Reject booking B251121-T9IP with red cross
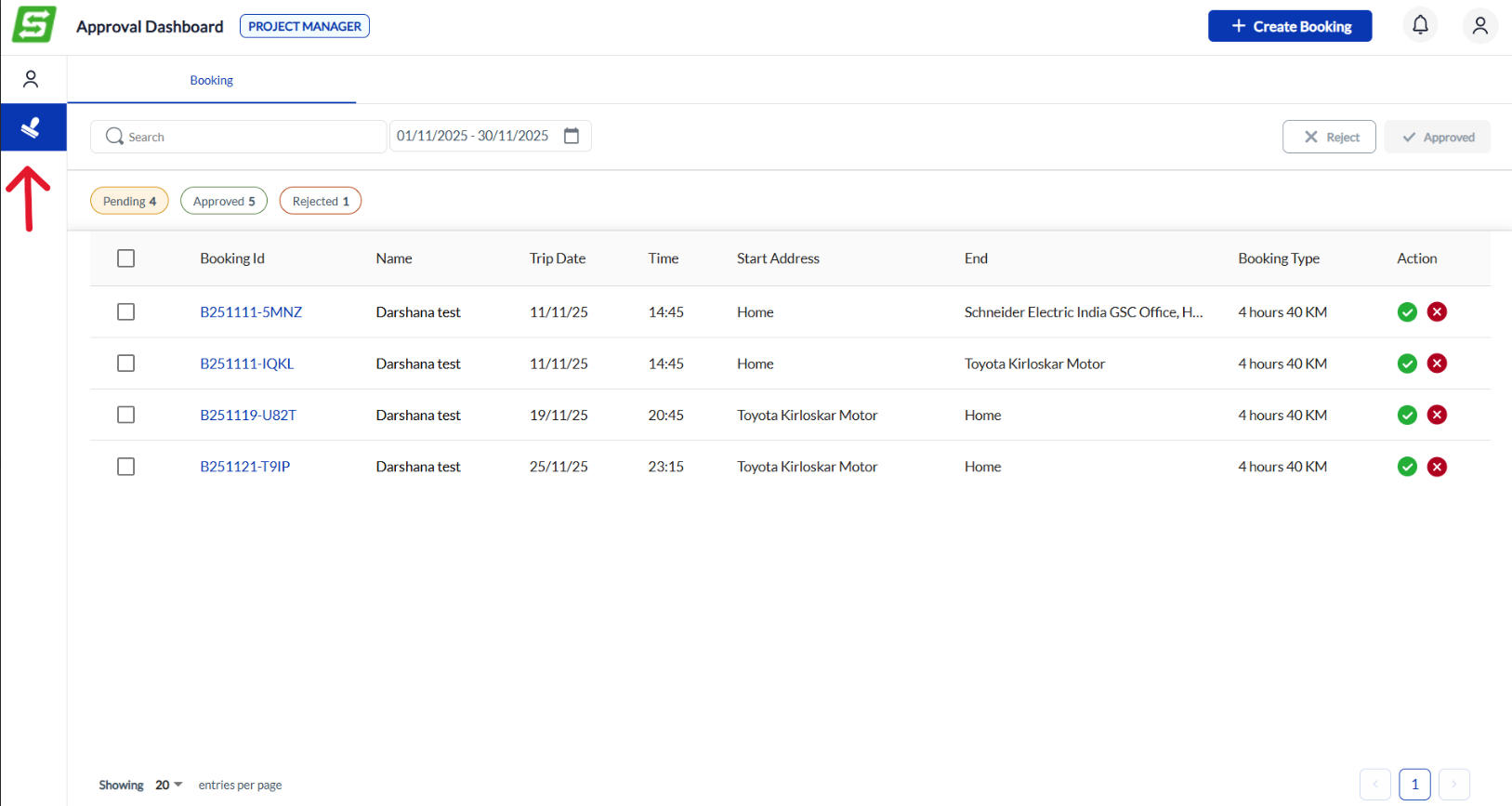The height and width of the screenshot is (806, 1512). [x=1437, y=467]
